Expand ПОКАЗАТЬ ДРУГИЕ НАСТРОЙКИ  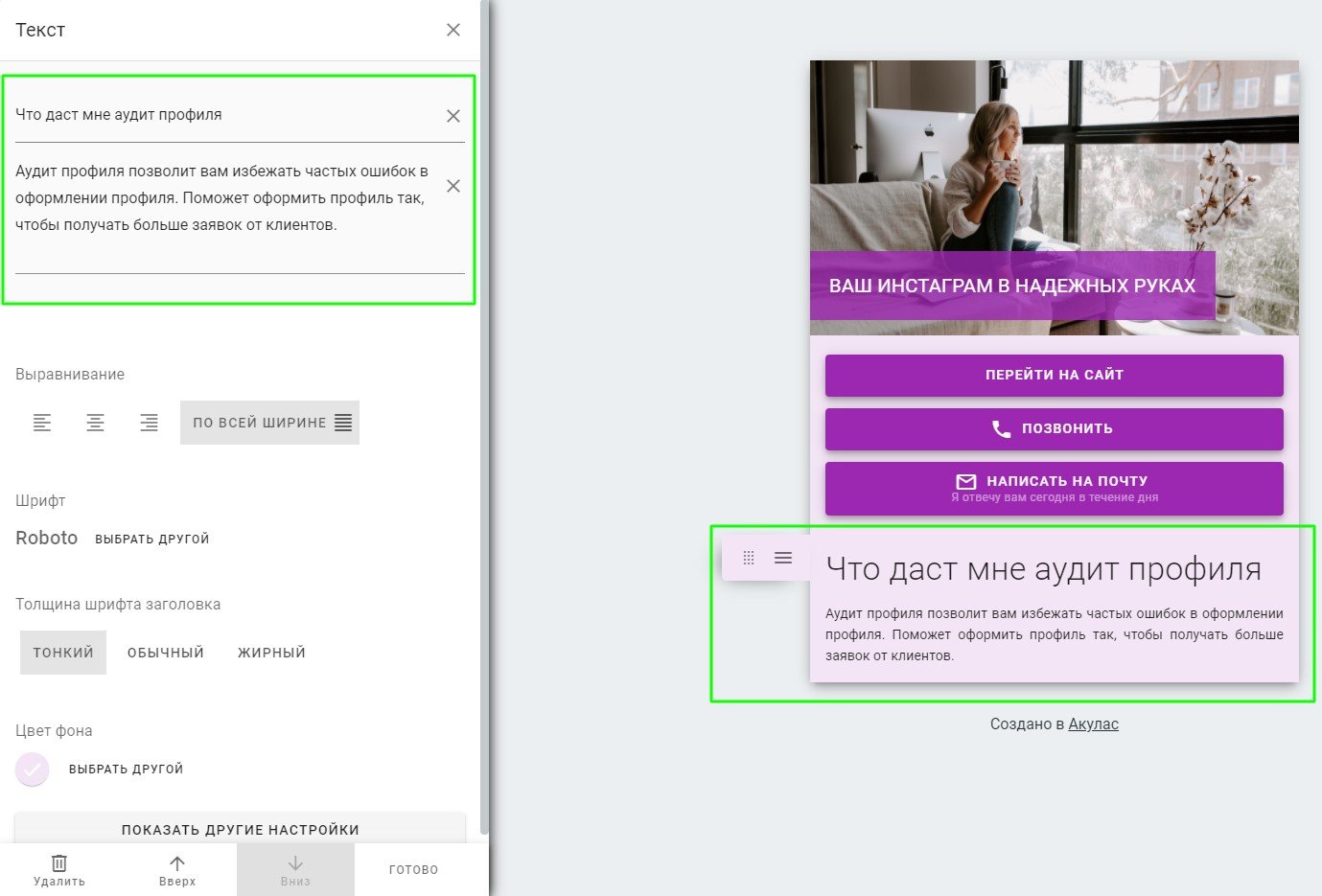point(241,829)
